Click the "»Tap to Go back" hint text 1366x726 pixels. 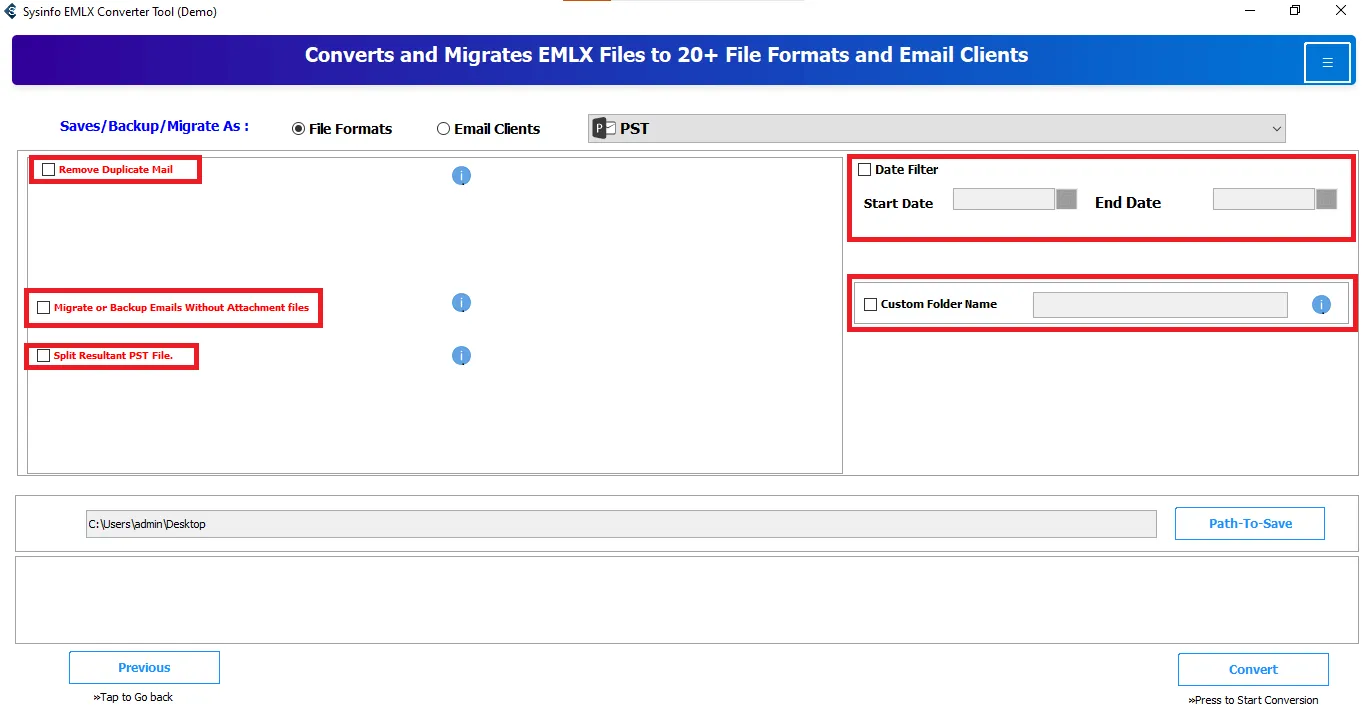click(x=133, y=697)
